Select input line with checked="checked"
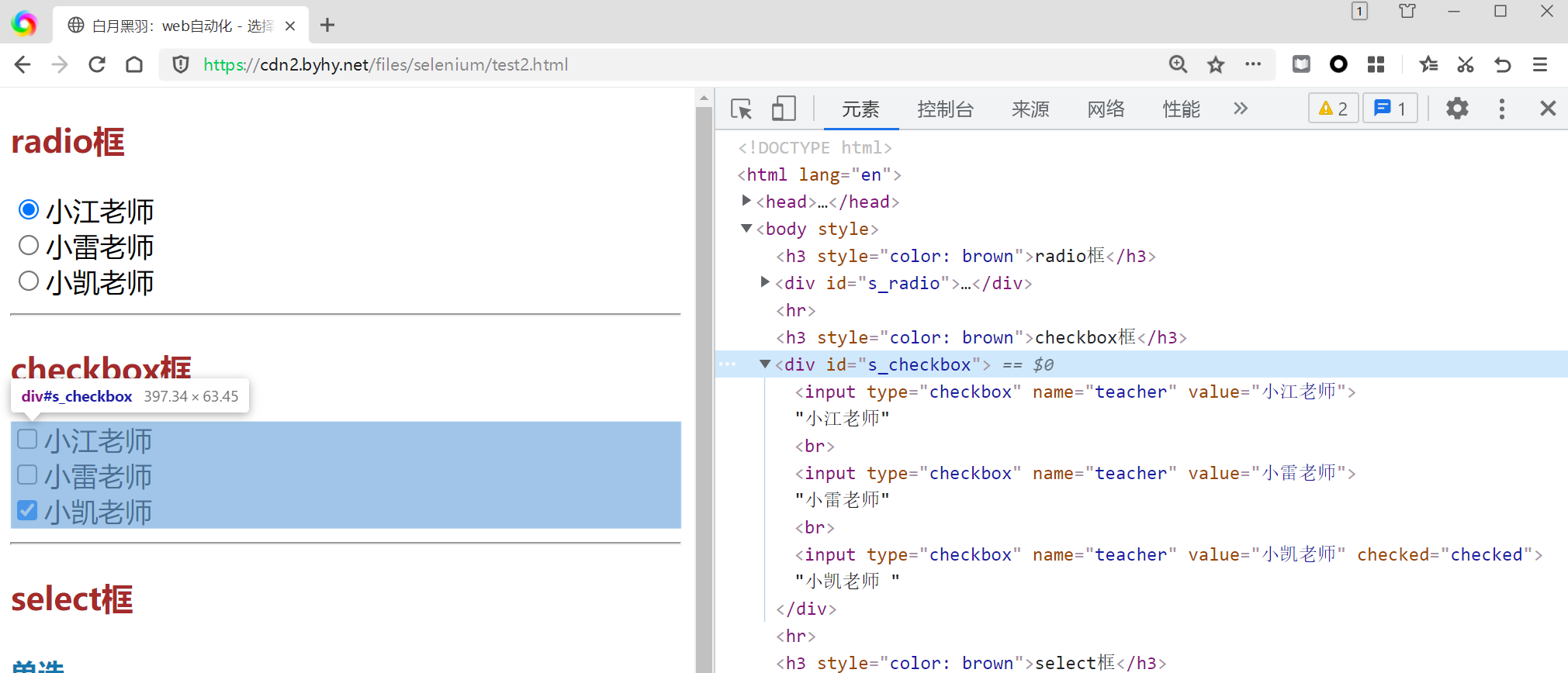 coord(1169,554)
